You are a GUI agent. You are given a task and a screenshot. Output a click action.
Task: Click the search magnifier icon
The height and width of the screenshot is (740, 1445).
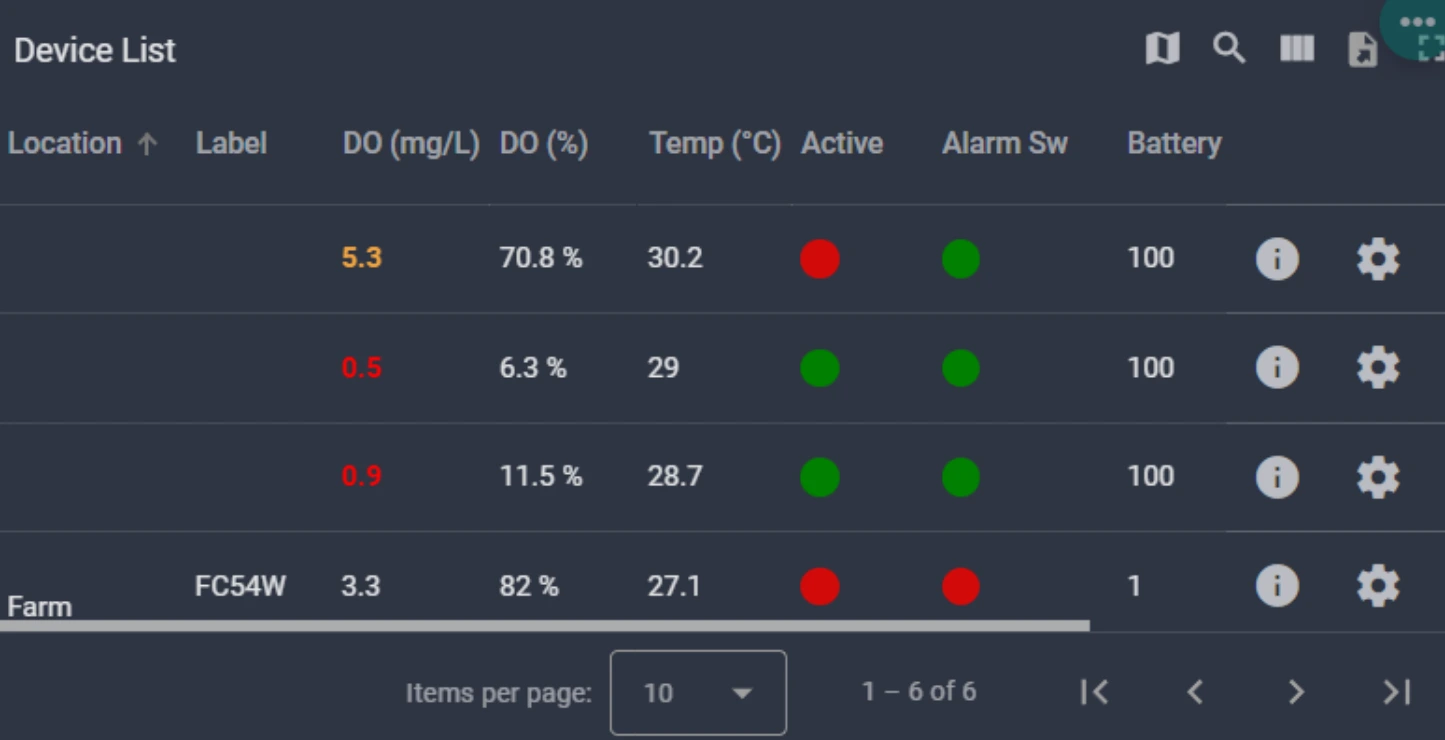click(1229, 48)
